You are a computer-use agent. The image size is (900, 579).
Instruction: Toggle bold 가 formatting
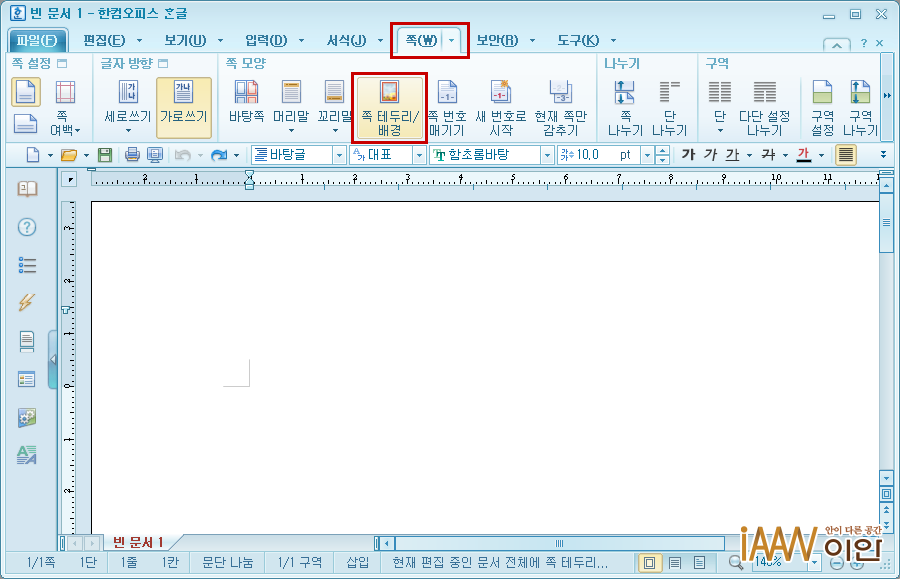688,154
